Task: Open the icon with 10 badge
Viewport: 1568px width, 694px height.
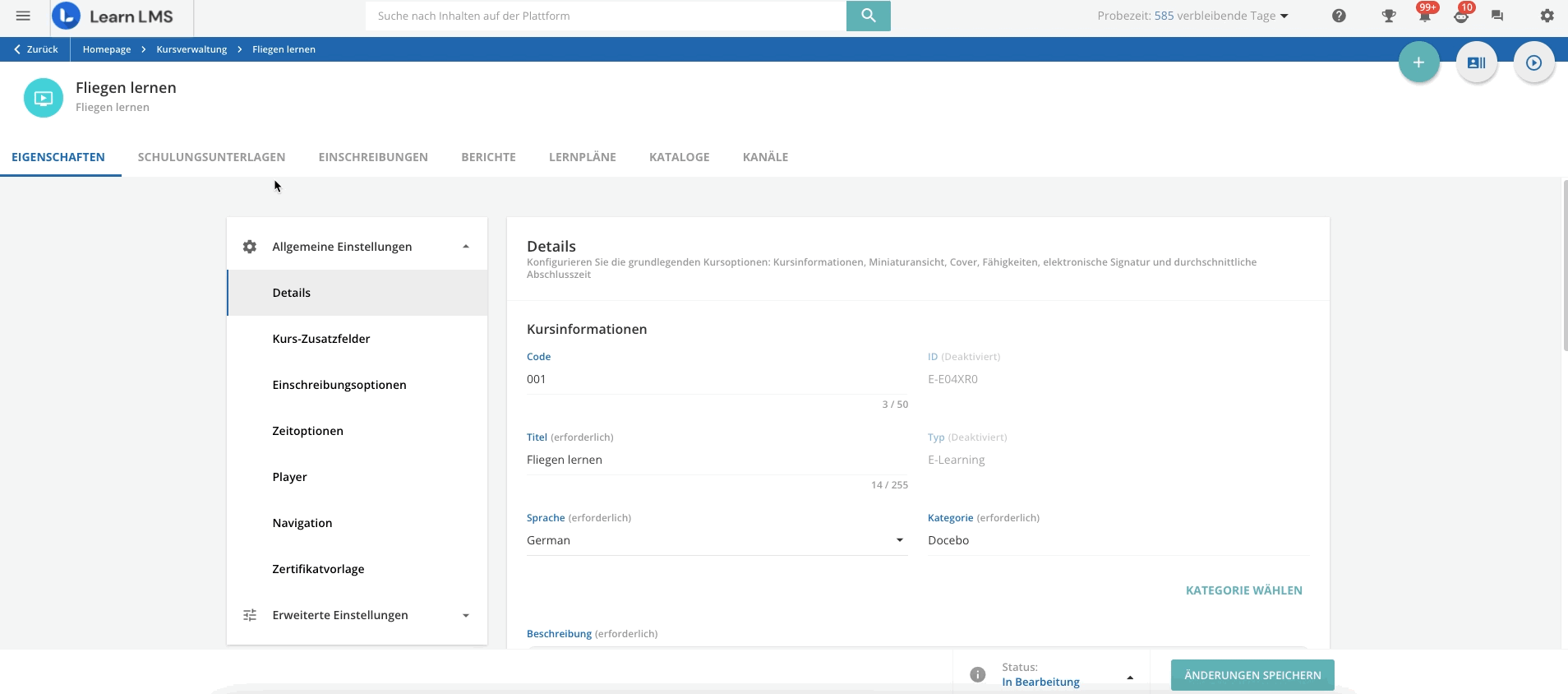Action: coord(1463,15)
